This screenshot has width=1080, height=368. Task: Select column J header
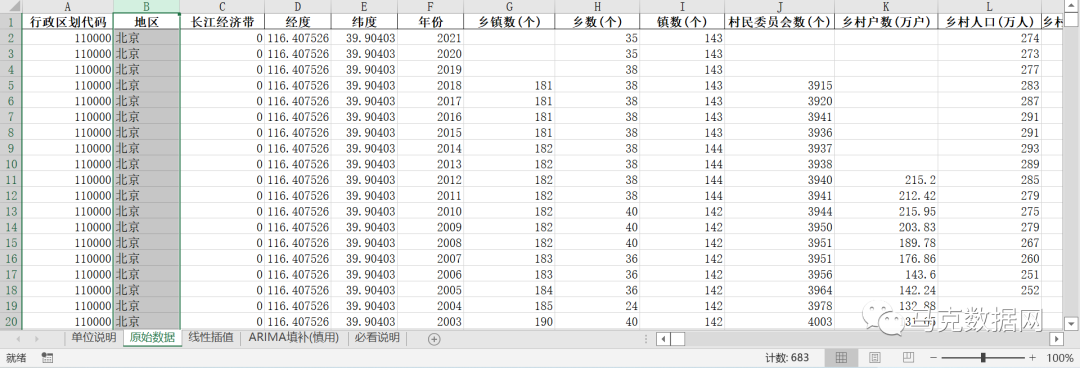tap(780, 6)
